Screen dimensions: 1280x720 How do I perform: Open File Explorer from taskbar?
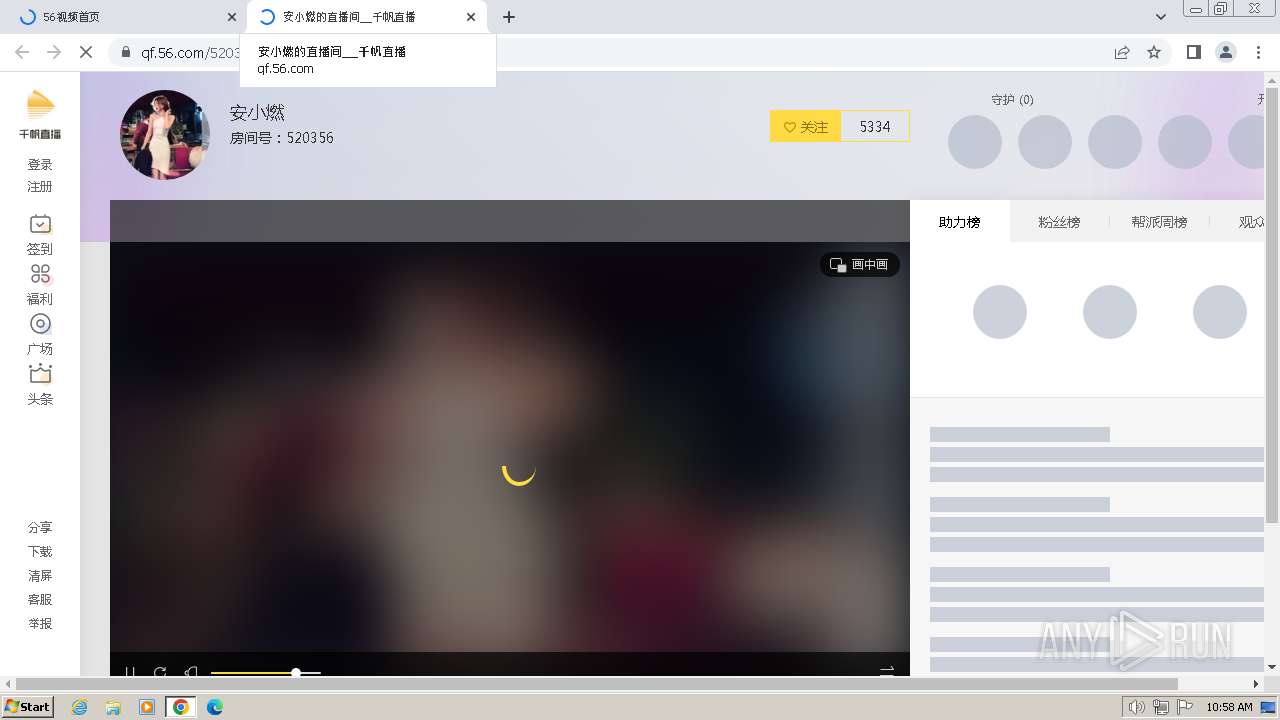click(113, 707)
